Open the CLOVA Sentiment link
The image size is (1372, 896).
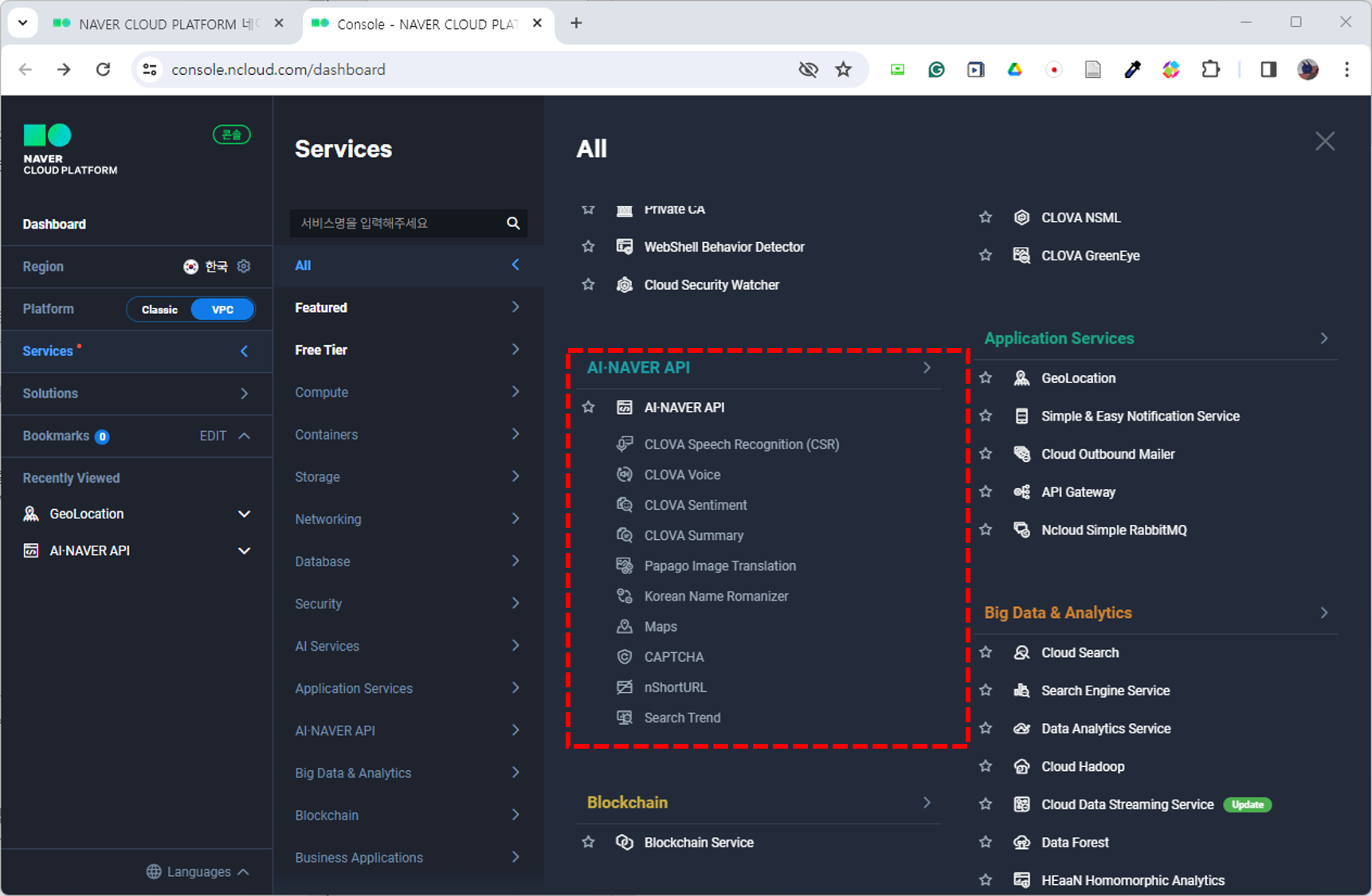tap(696, 505)
